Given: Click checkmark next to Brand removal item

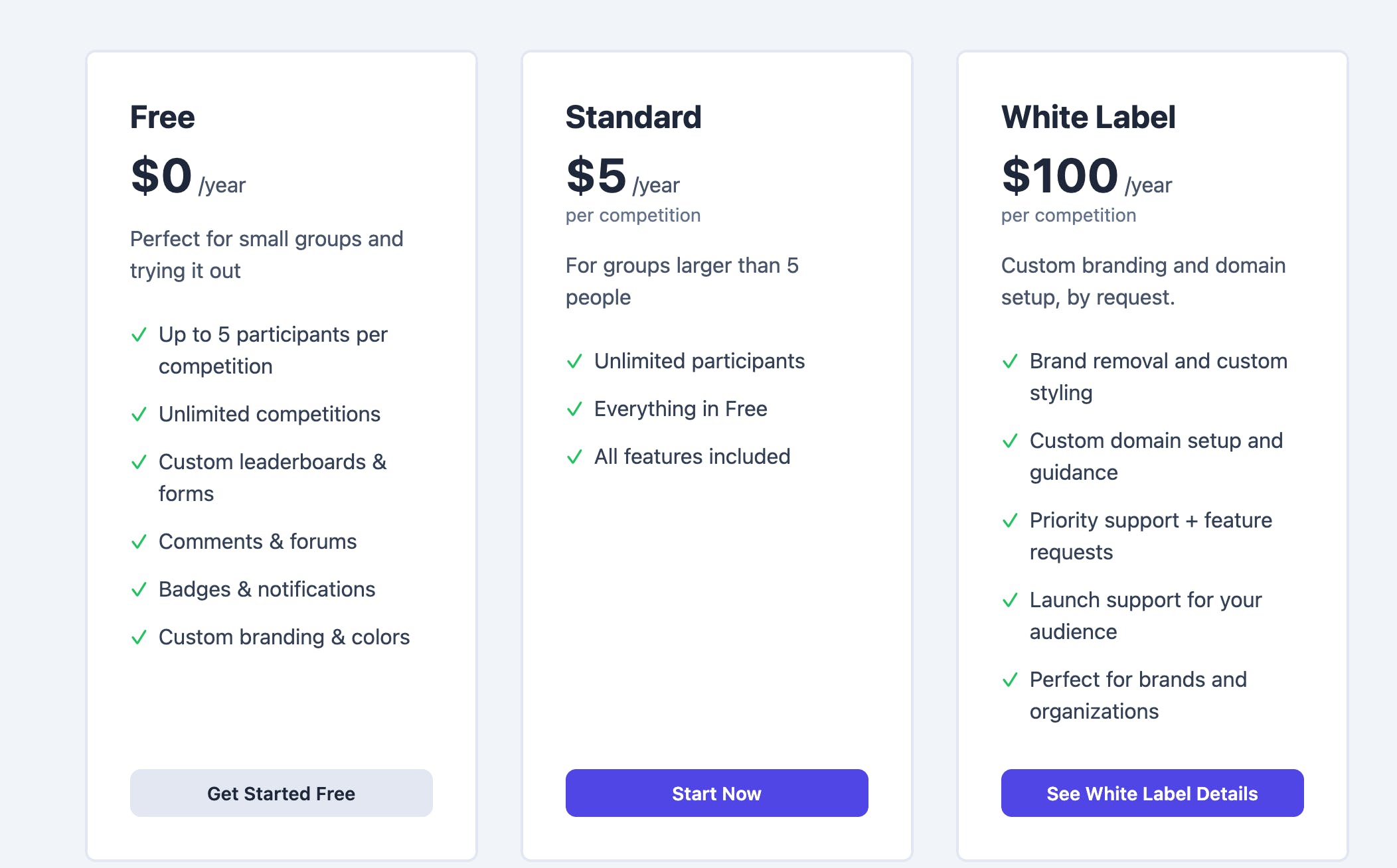Looking at the screenshot, I should pos(1010,362).
